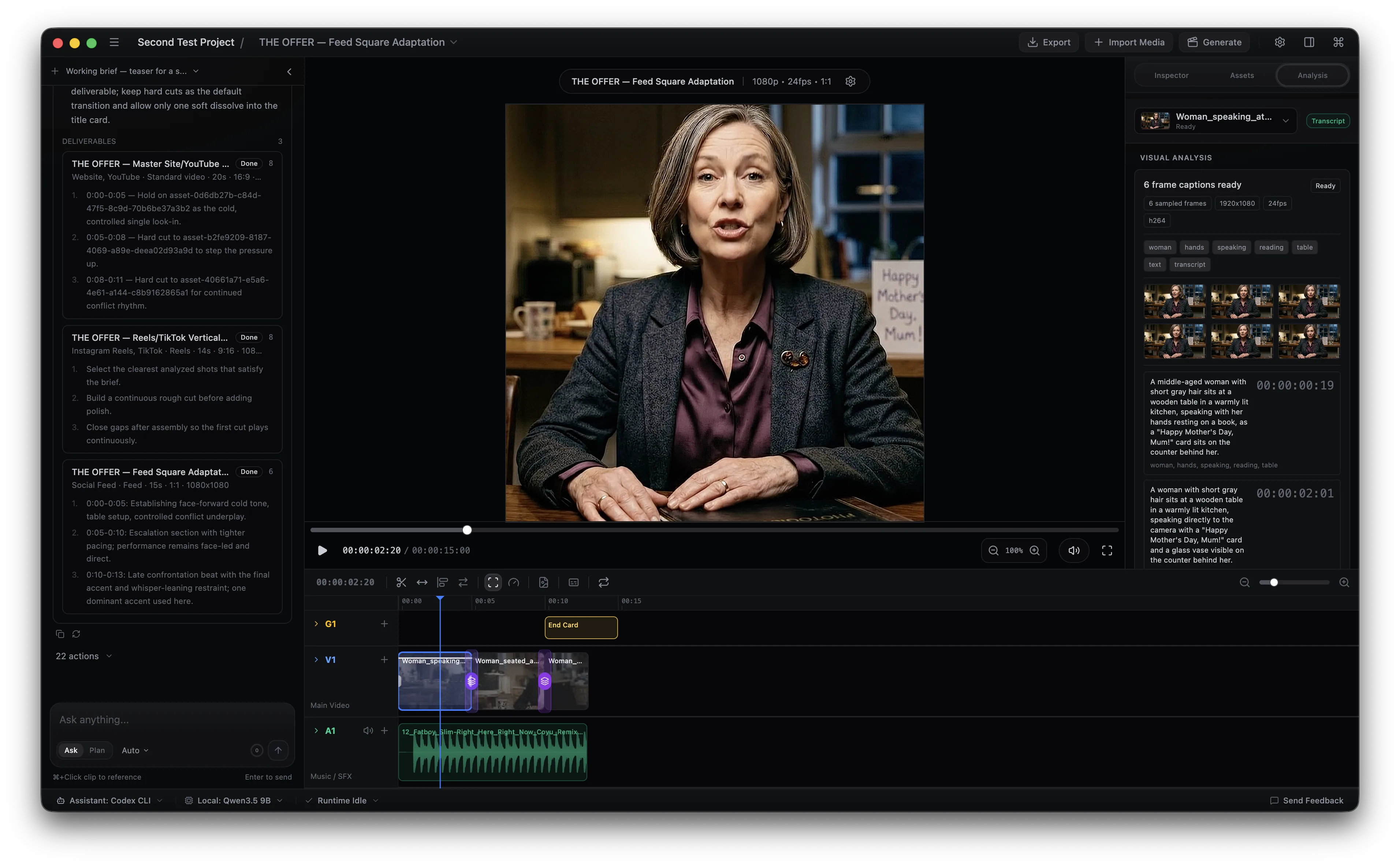Open Assistant: Codex CLI selector
Viewport: 1400px width, 866px height.
pos(109,801)
